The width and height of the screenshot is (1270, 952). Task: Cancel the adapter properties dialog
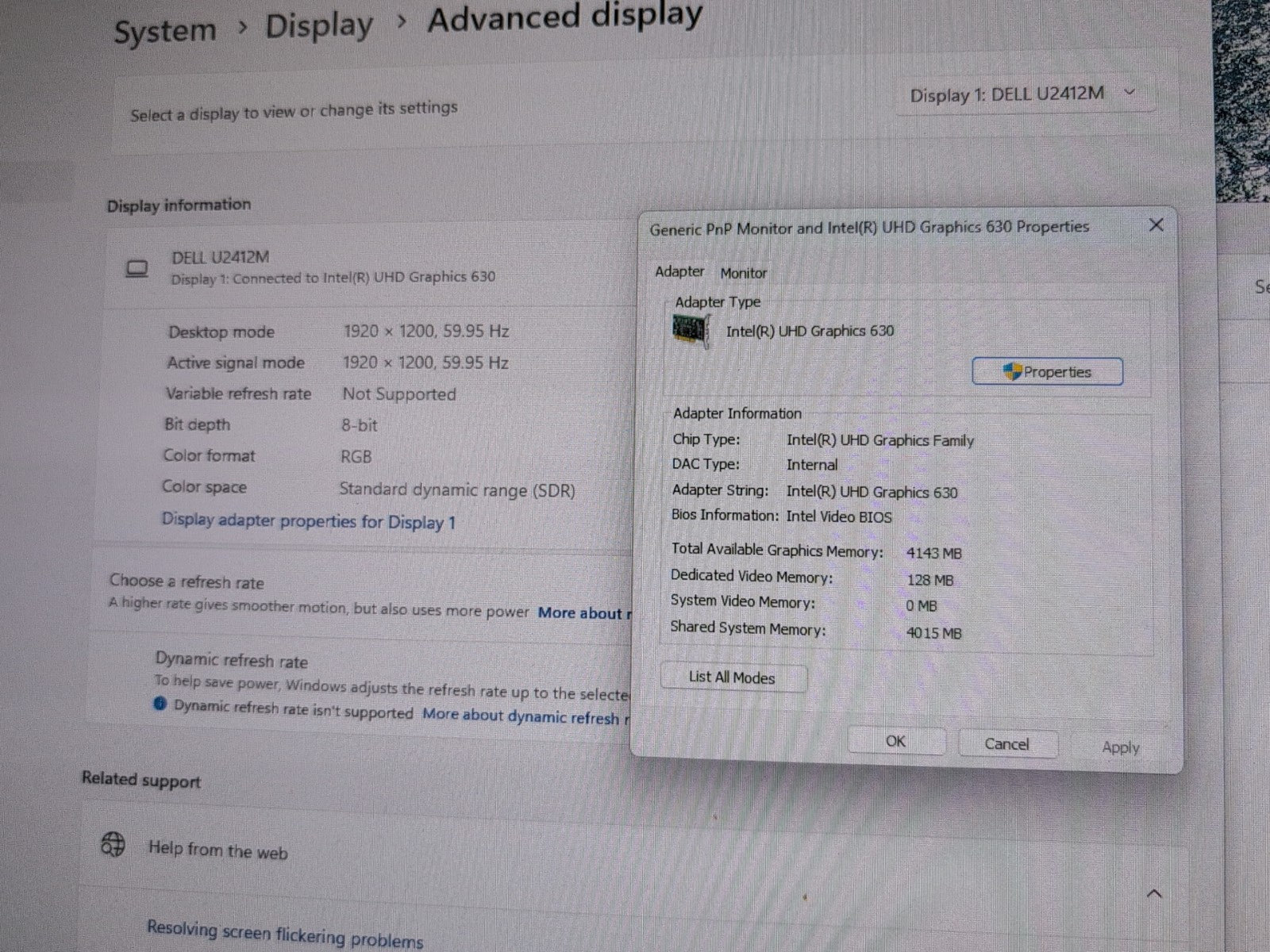tap(1006, 744)
